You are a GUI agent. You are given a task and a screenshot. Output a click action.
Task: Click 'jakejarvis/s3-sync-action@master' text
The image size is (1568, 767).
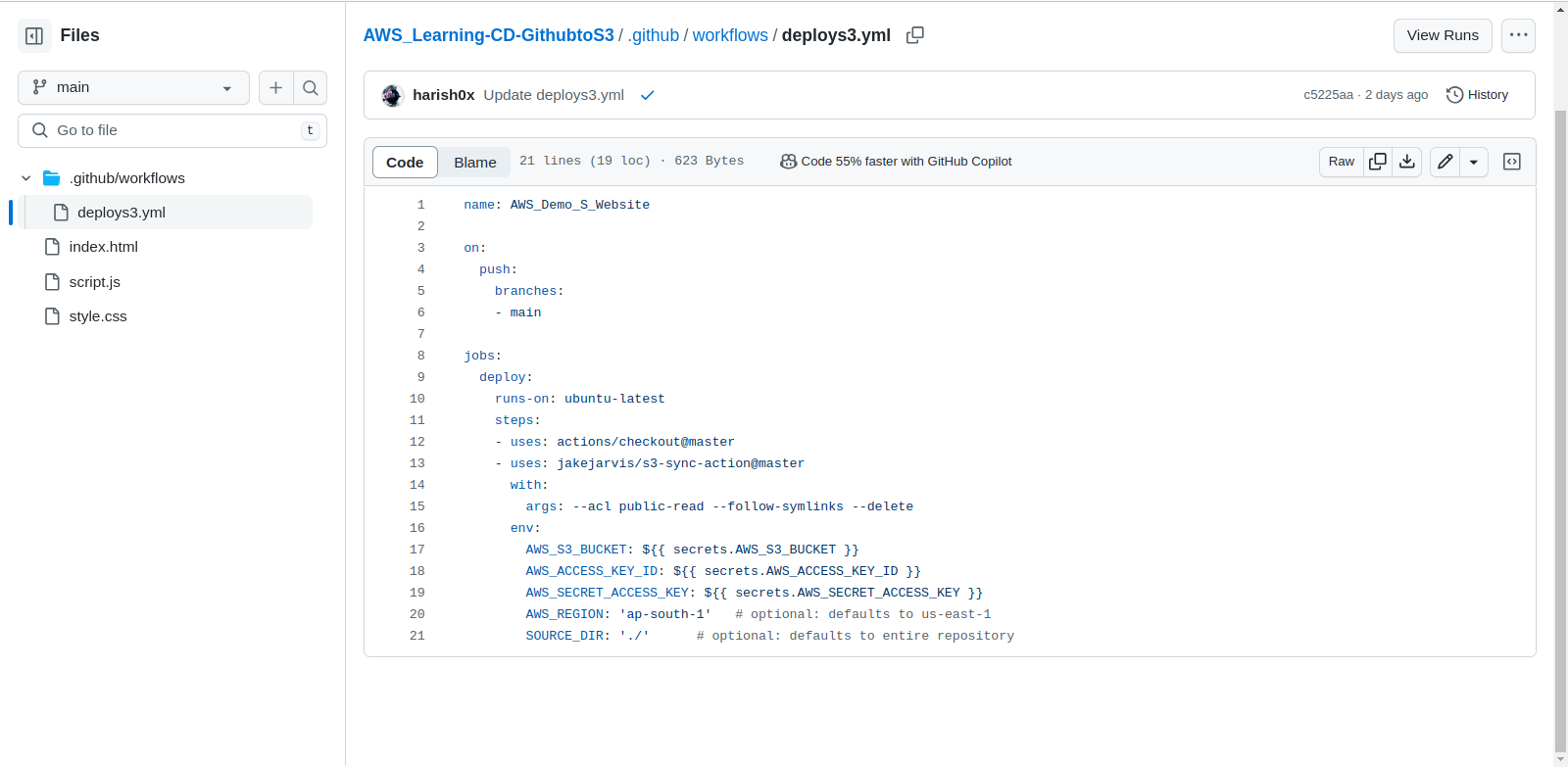tap(681, 463)
